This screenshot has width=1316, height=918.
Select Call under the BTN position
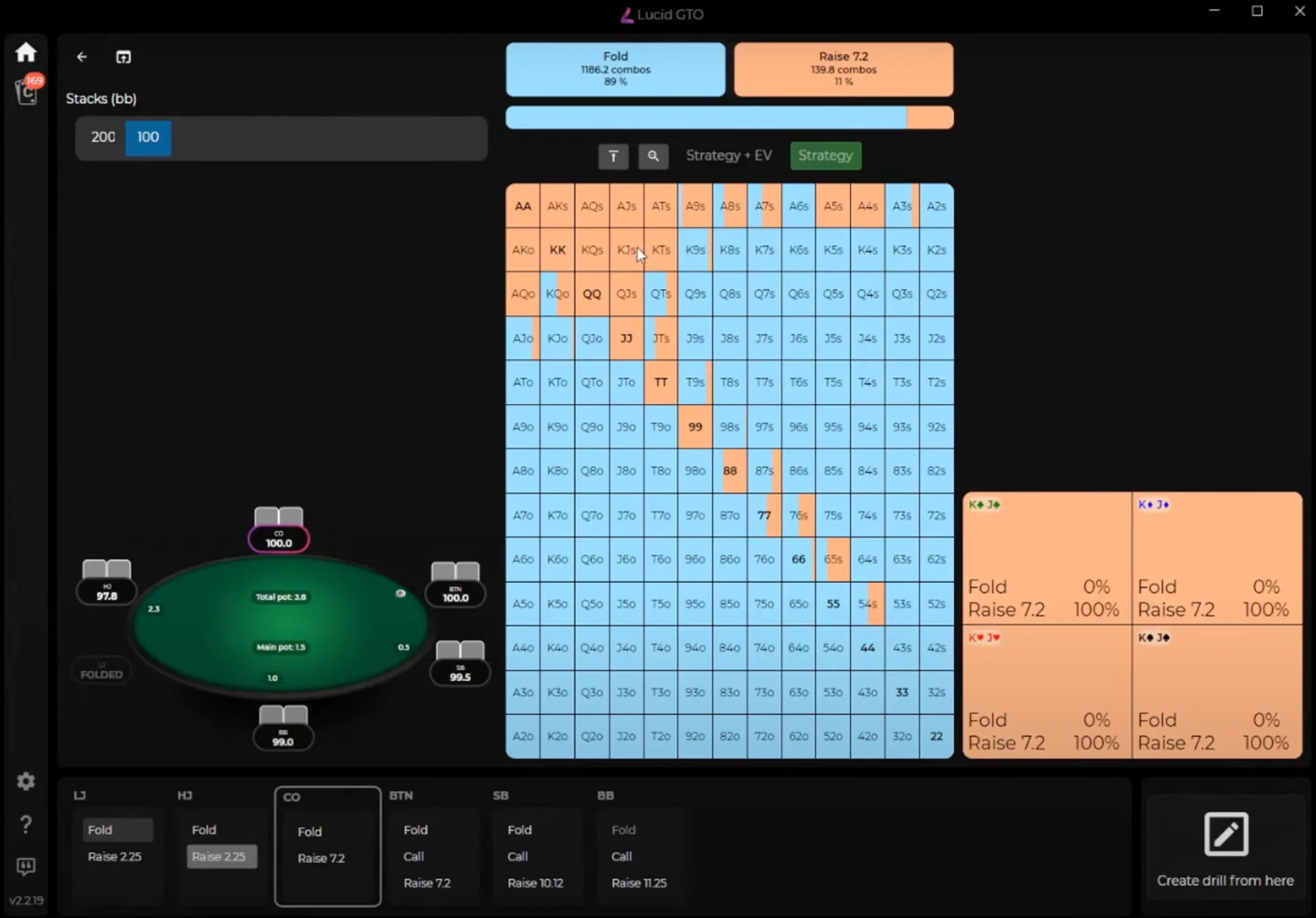point(413,856)
